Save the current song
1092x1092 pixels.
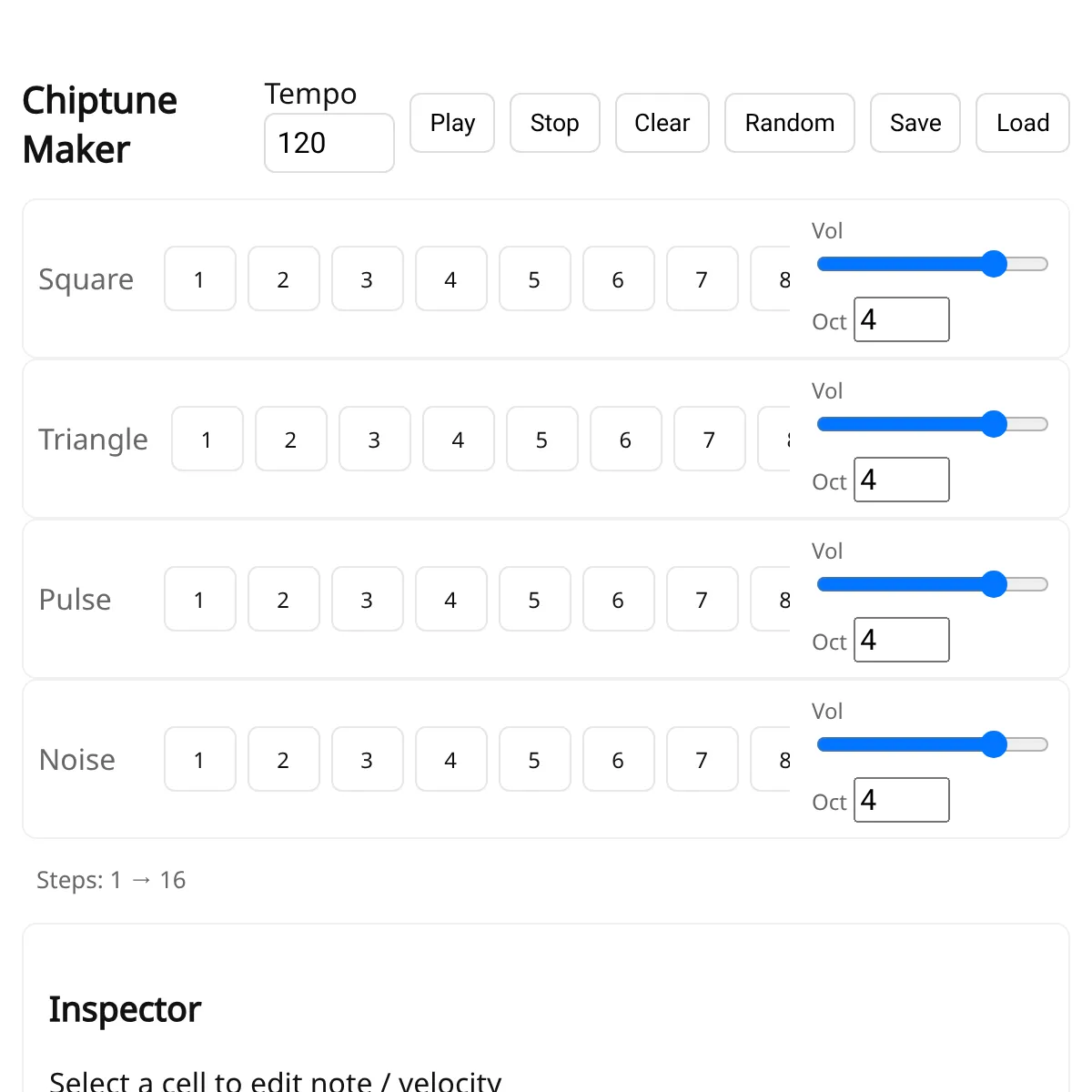(x=915, y=123)
